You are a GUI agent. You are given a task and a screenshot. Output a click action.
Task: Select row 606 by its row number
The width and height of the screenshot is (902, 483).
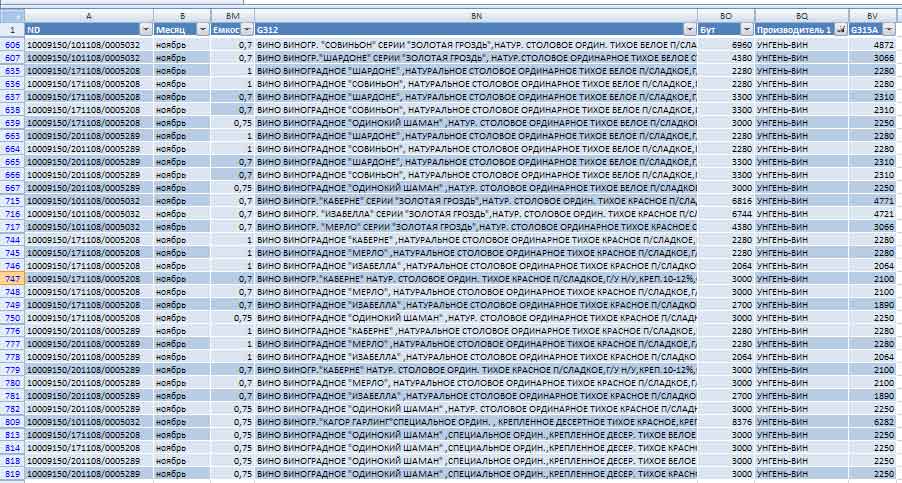click(13, 45)
